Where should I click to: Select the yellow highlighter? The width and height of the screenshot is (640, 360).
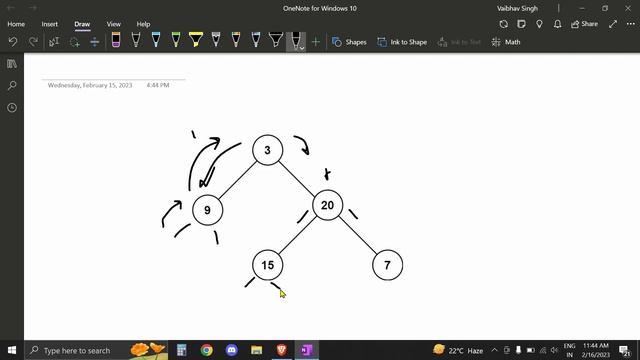pos(196,40)
